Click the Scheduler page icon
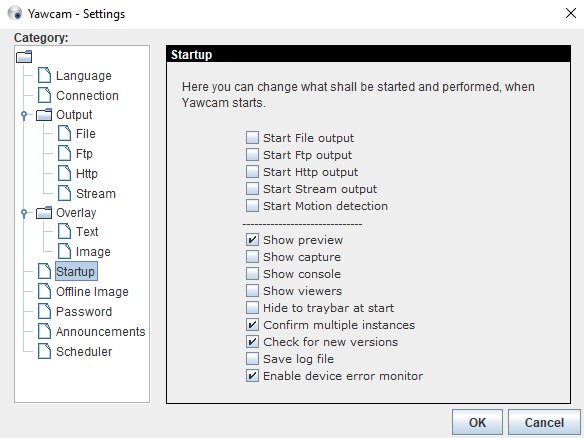Image resolution: width=584 pixels, height=438 pixels. tap(44, 351)
